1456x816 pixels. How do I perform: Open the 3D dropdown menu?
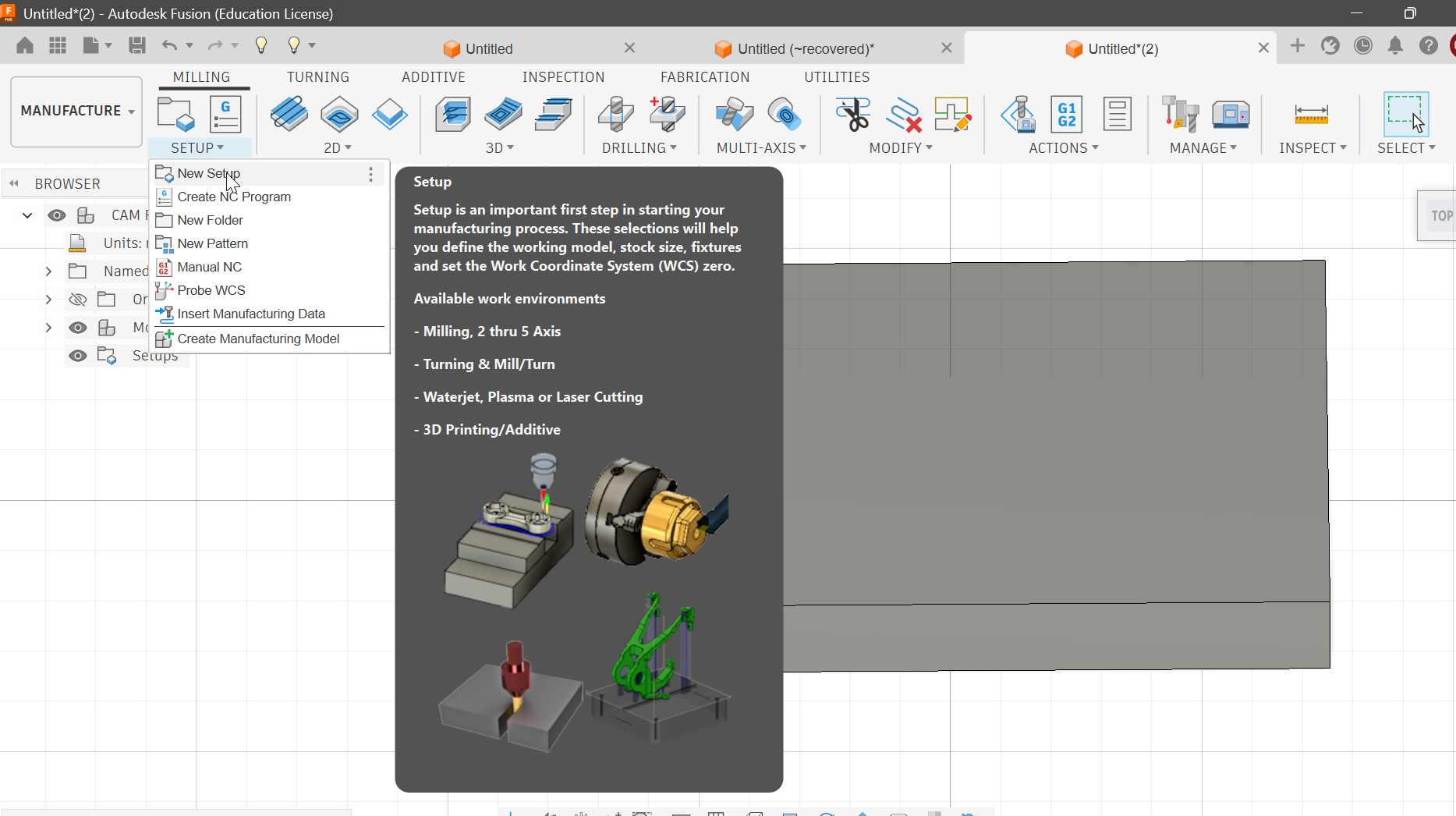[500, 148]
